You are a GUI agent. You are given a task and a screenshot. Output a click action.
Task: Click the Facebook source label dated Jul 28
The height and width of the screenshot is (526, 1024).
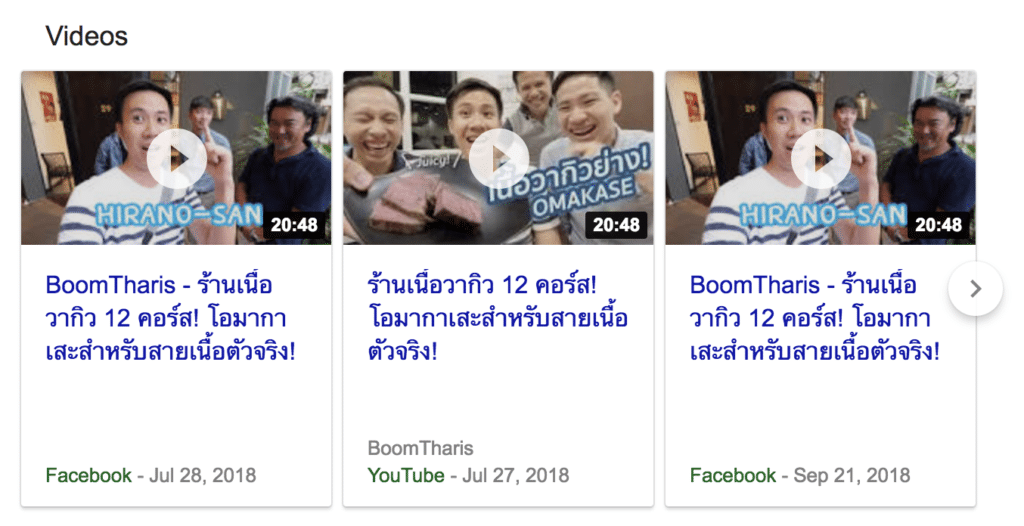tap(88, 475)
